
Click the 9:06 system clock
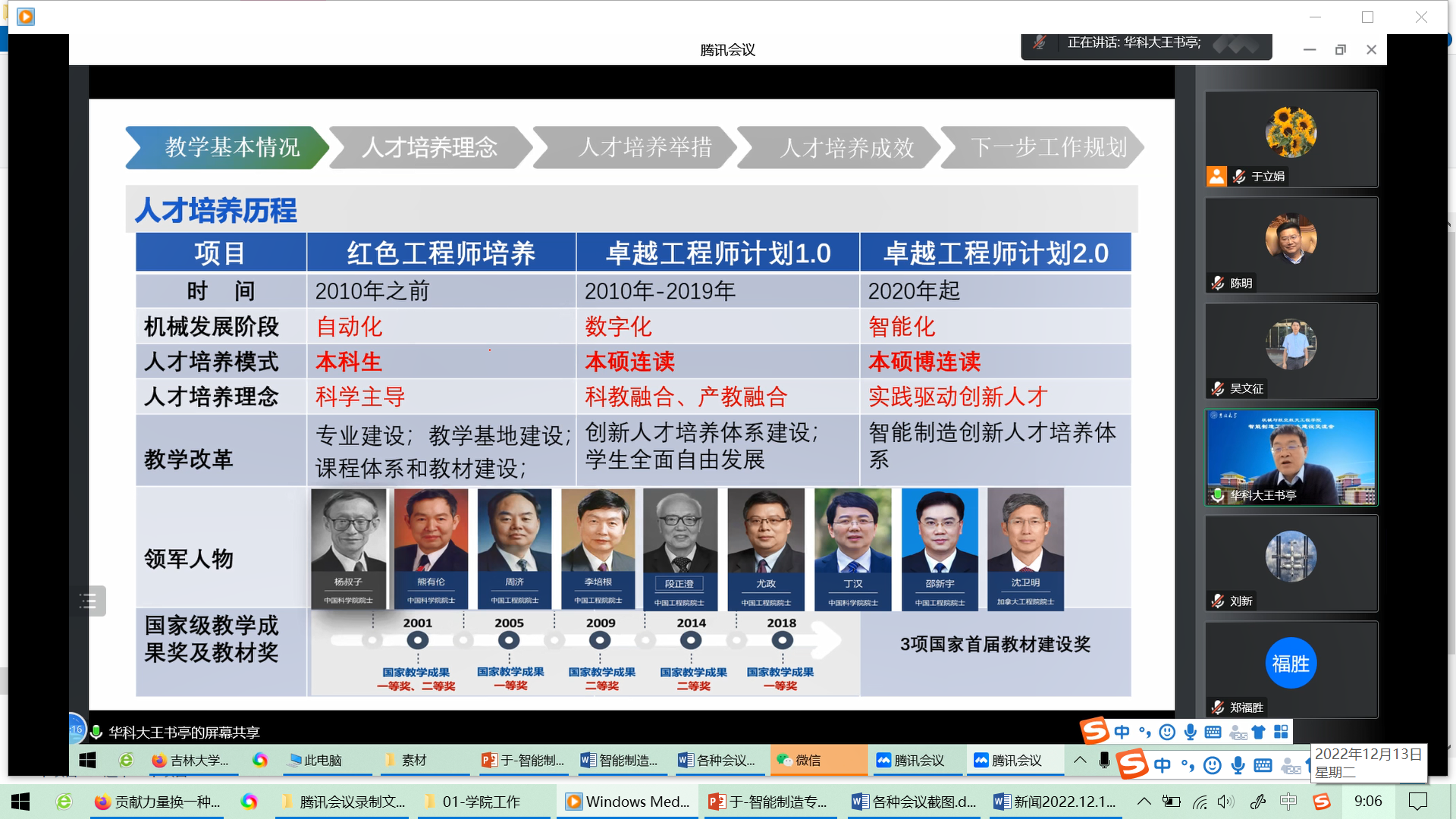[x=1368, y=802]
